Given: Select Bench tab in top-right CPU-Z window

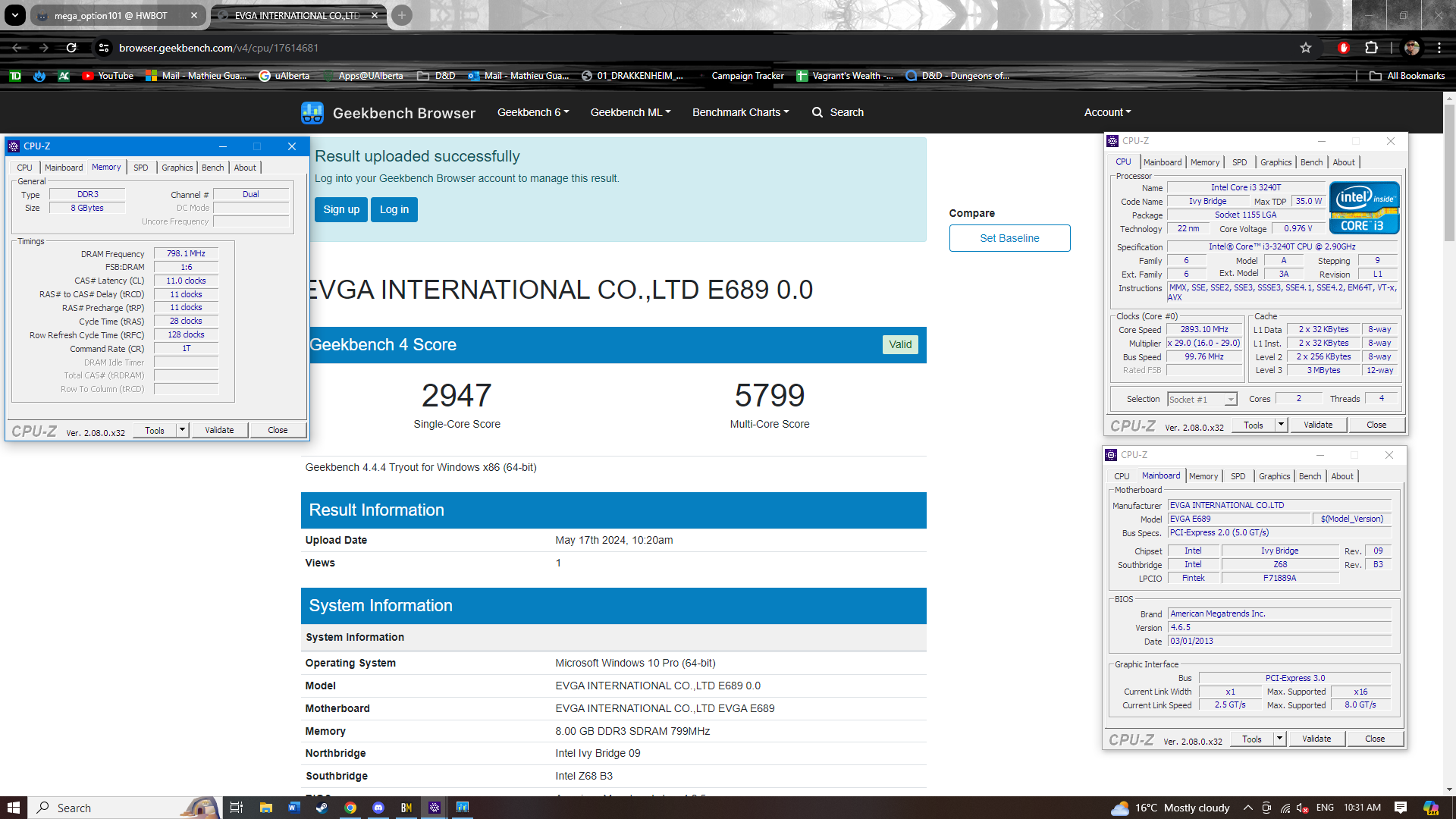Looking at the screenshot, I should point(1311,162).
